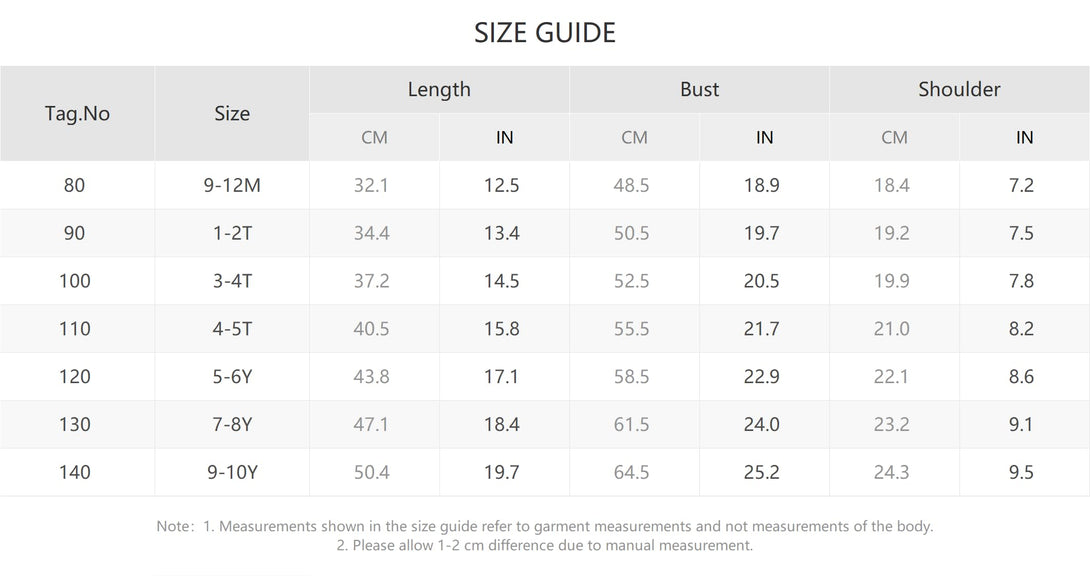Select the 9-10Y size cell

(x=232, y=472)
